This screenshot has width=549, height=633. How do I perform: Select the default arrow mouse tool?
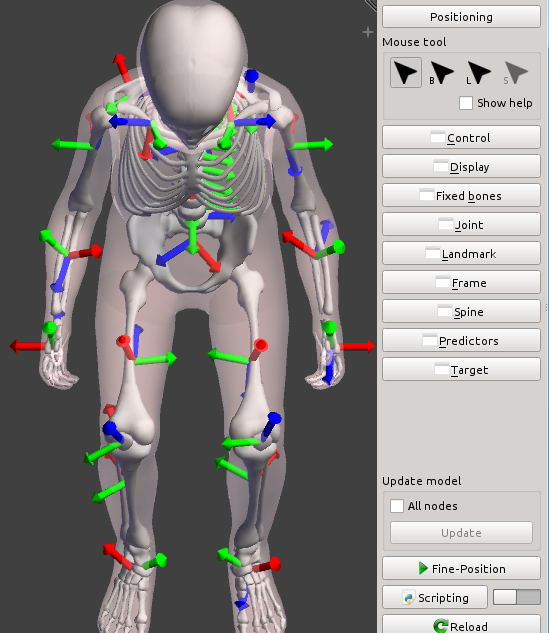click(406, 73)
